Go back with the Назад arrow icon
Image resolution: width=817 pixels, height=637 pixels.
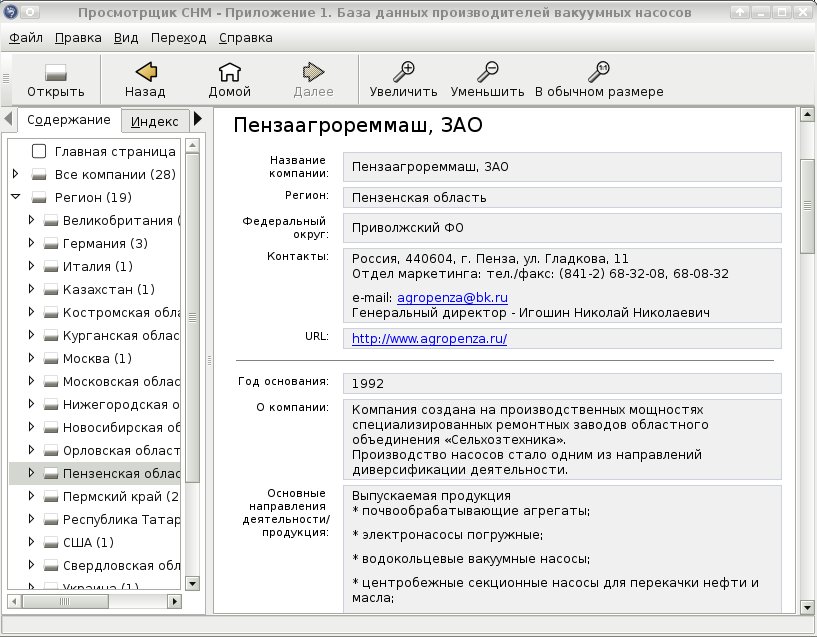pos(146,72)
